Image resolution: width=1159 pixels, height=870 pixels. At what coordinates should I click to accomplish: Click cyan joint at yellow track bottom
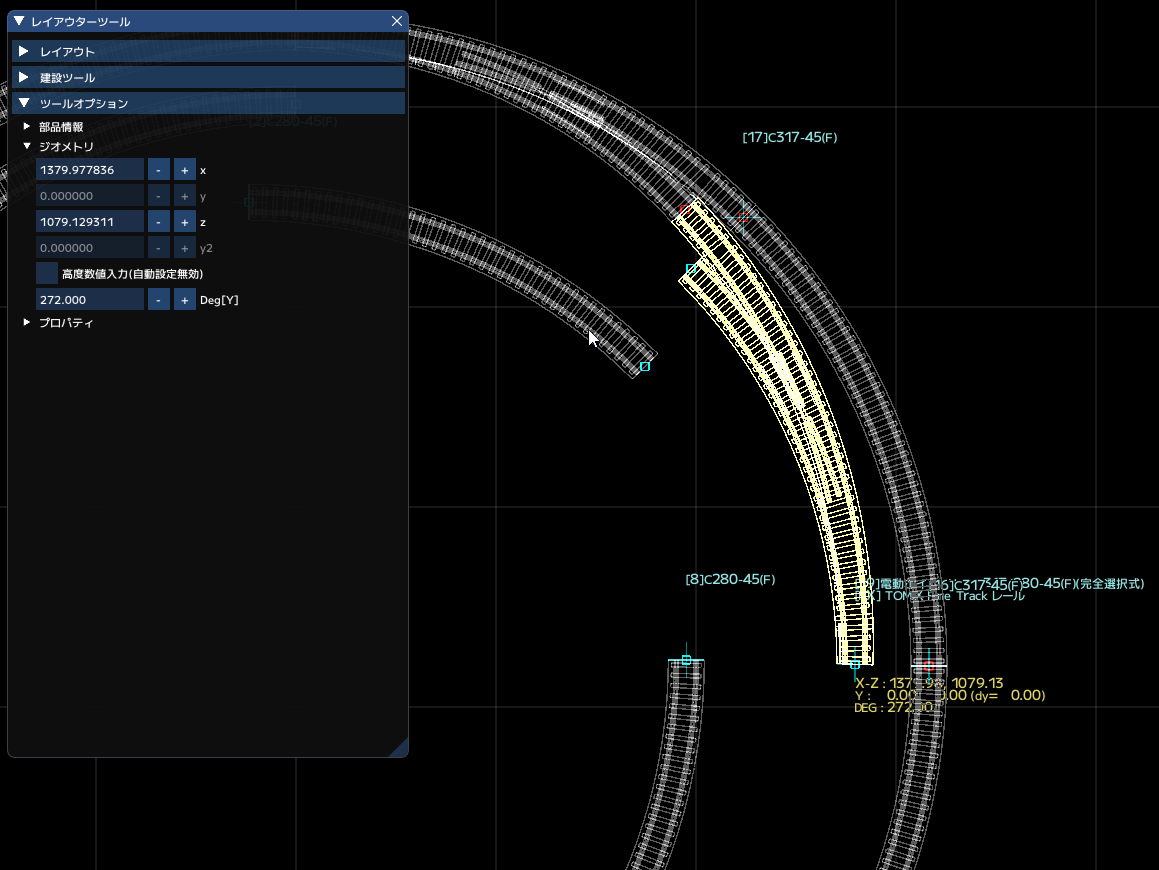point(854,665)
